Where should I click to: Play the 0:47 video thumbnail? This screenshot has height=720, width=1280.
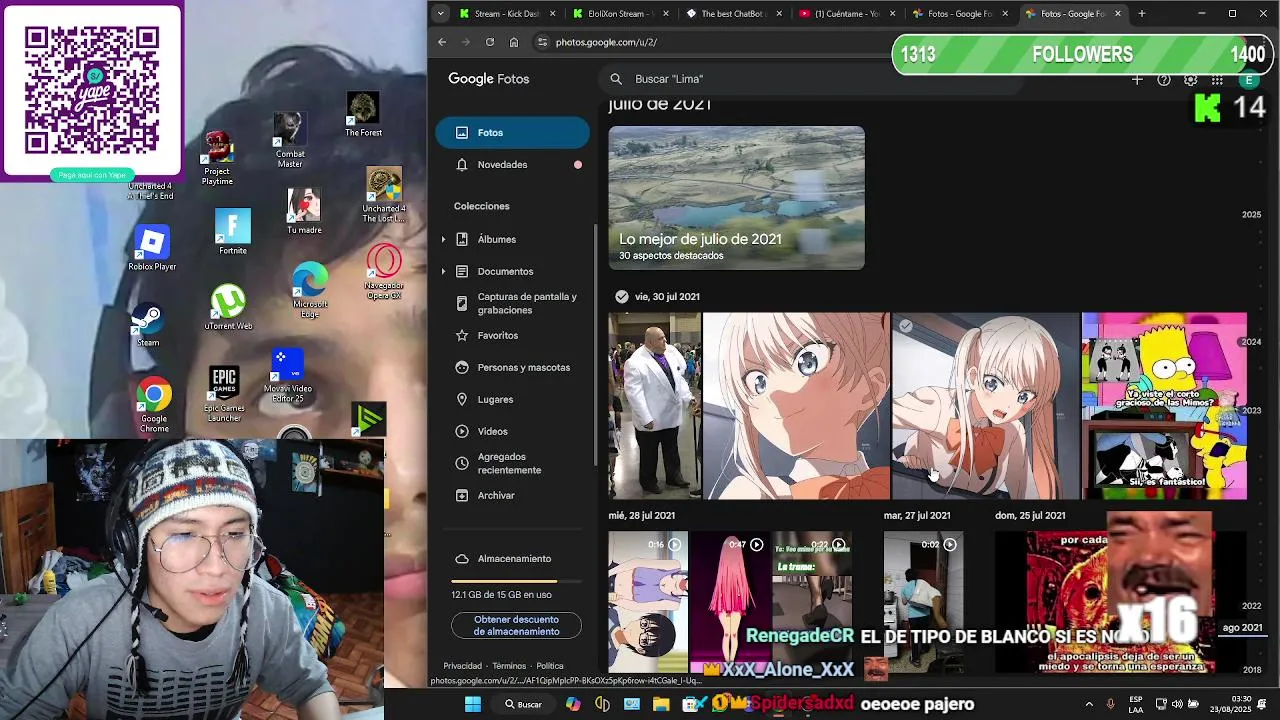tap(729, 603)
